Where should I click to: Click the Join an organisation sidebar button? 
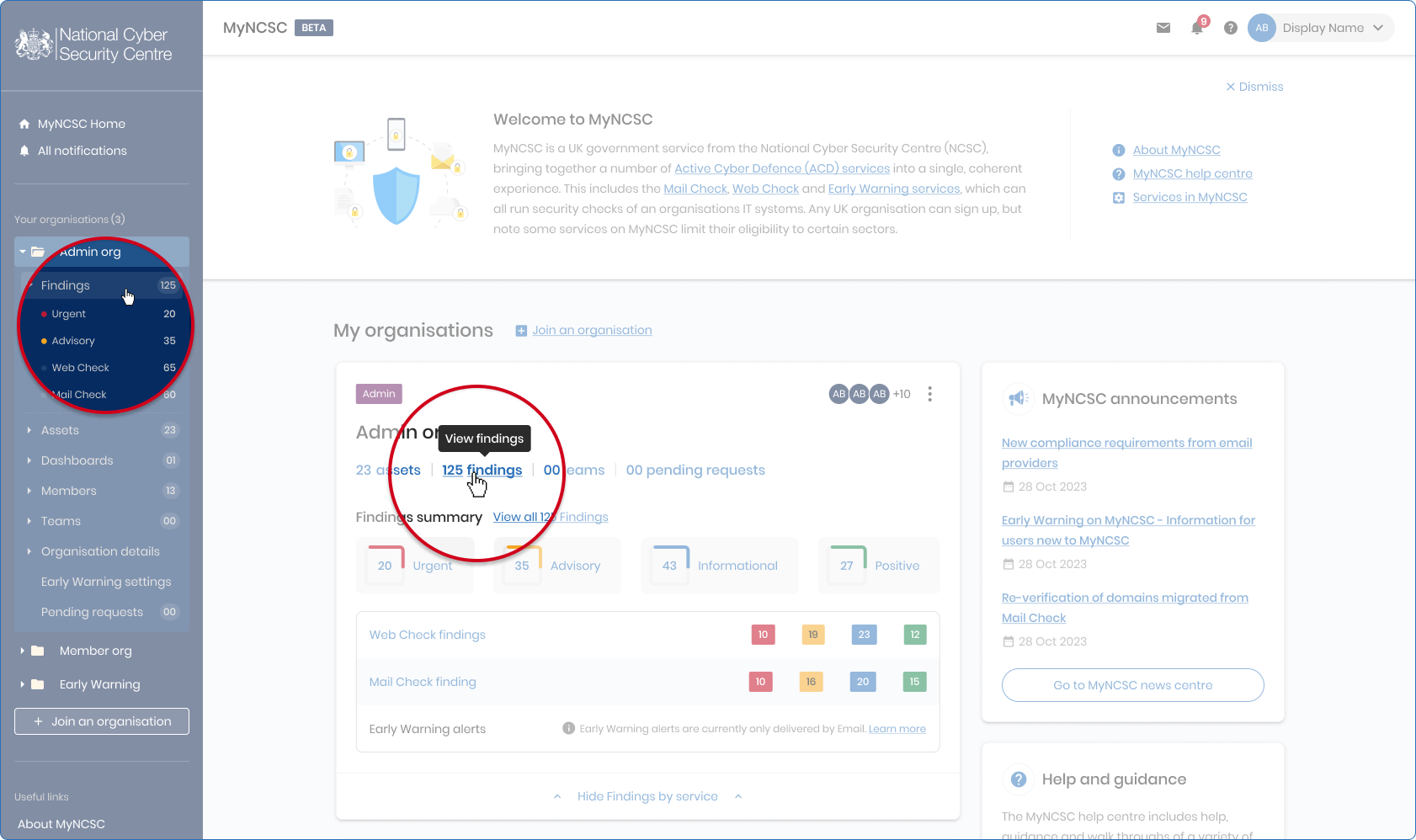tap(102, 721)
